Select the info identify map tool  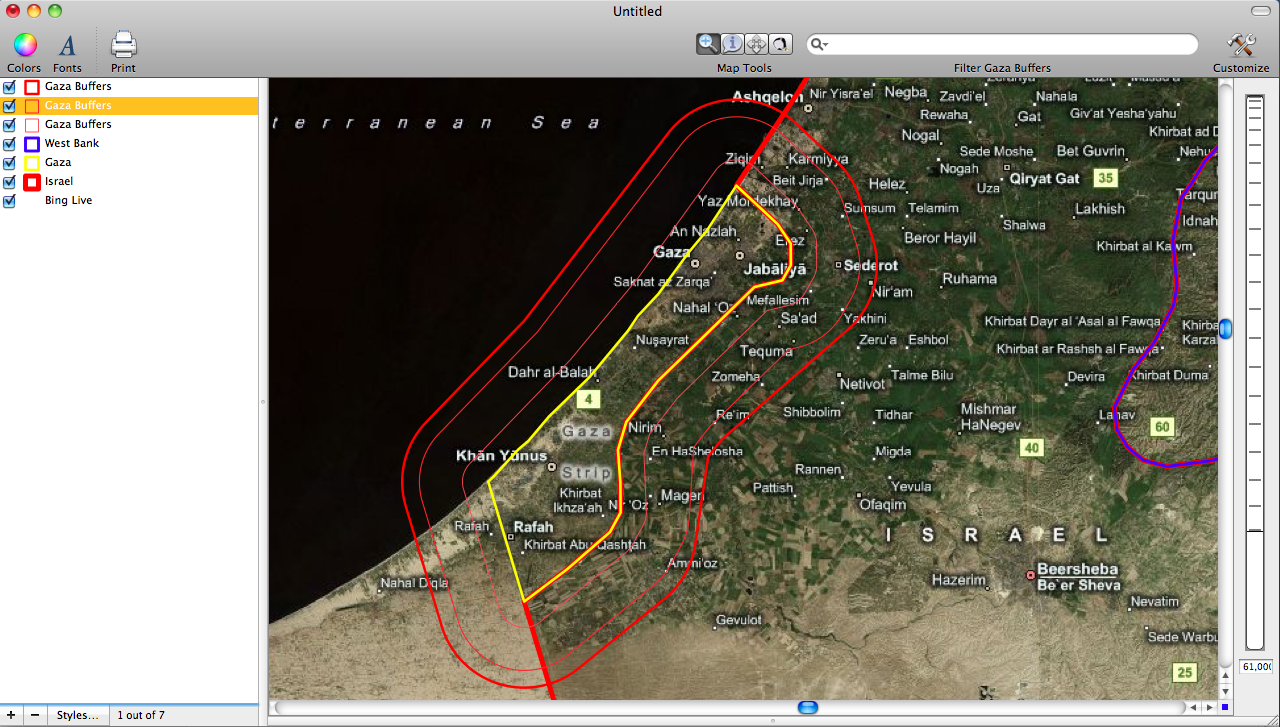[732, 44]
